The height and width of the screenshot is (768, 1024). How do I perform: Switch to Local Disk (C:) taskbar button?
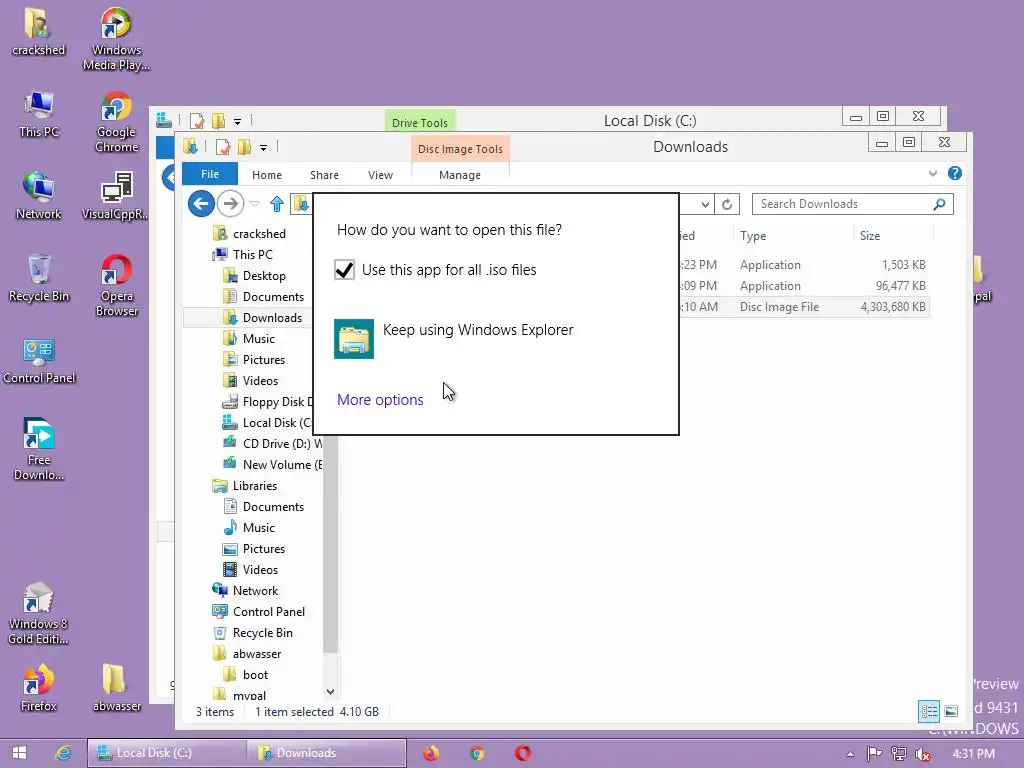pos(168,753)
